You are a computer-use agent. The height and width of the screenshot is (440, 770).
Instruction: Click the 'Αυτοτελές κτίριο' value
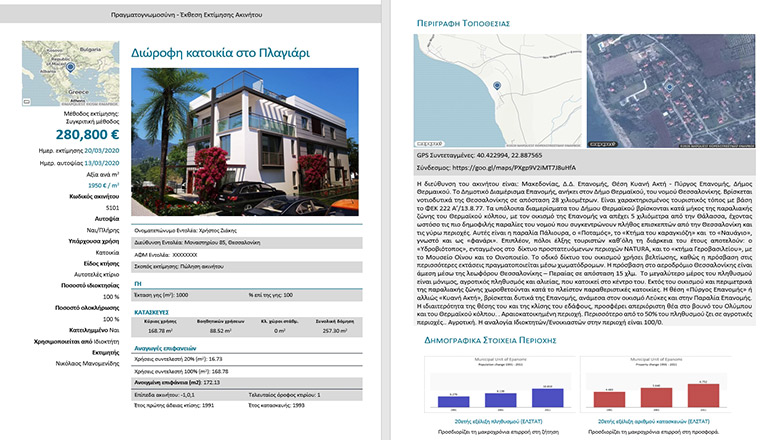97,275
